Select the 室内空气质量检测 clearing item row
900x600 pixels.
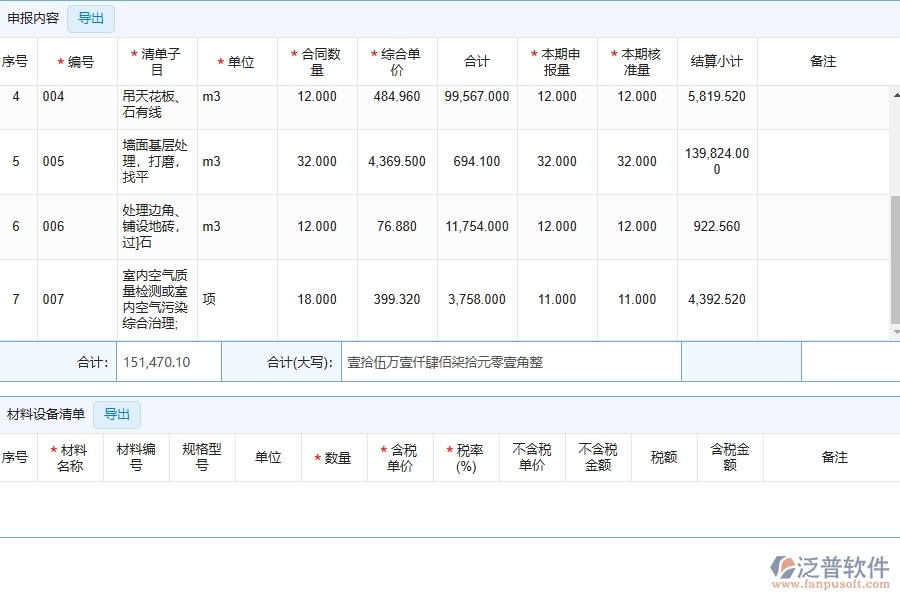[156, 299]
